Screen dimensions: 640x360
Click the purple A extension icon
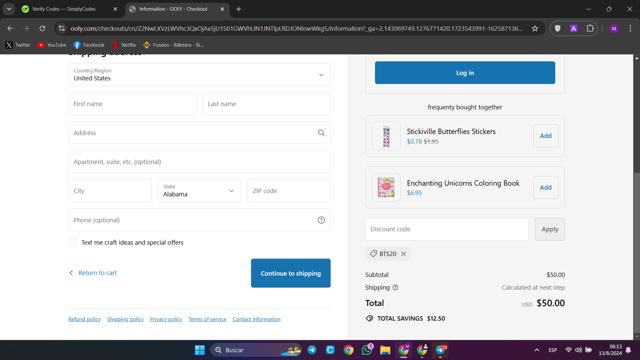[x=574, y=29]
